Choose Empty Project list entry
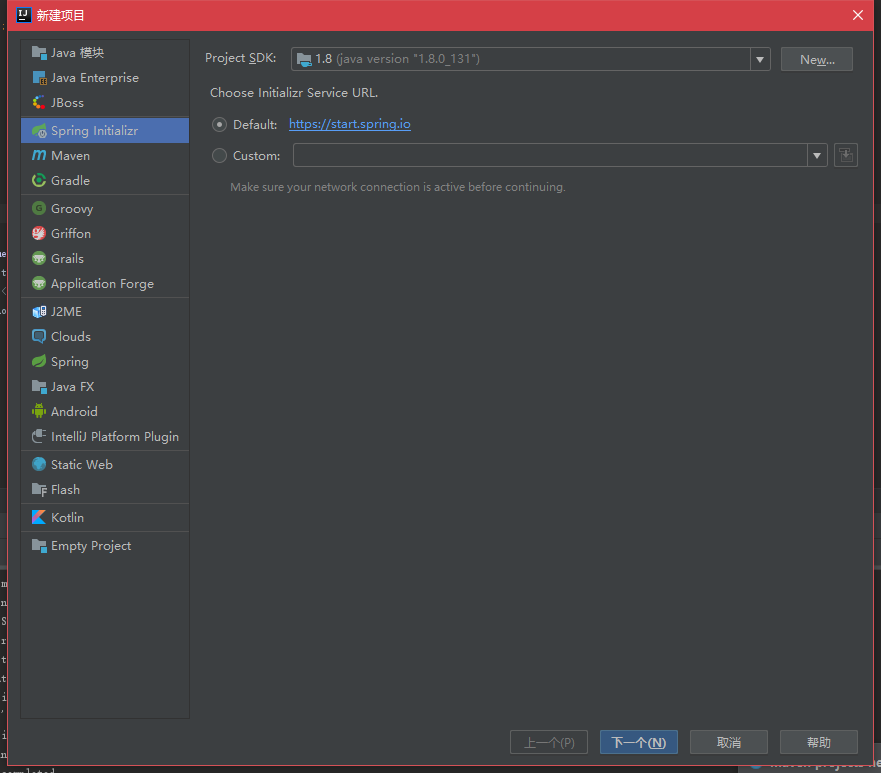Viewport: 881px width, 773px height. (105, 545)
